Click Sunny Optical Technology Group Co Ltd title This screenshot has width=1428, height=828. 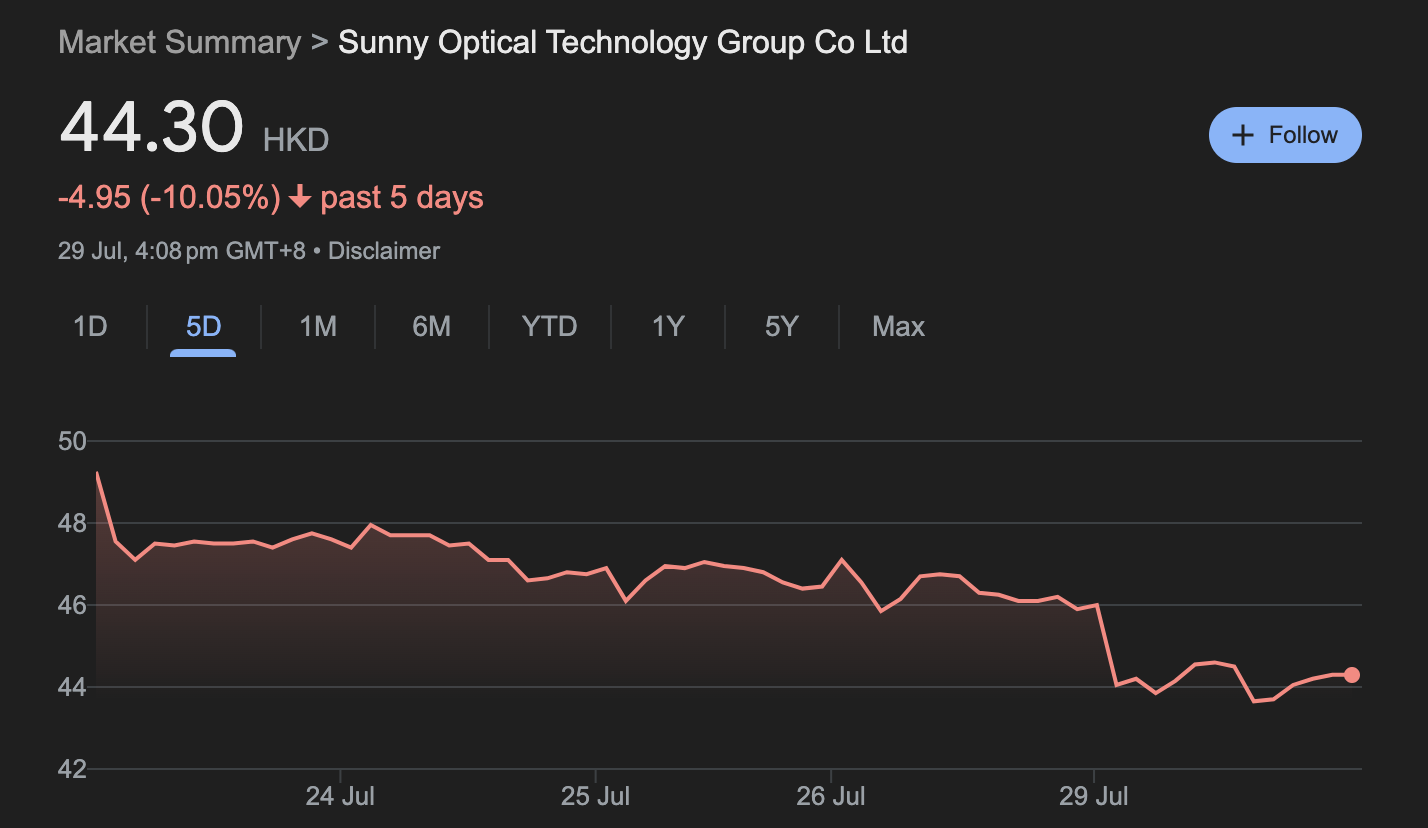point(623,42)
